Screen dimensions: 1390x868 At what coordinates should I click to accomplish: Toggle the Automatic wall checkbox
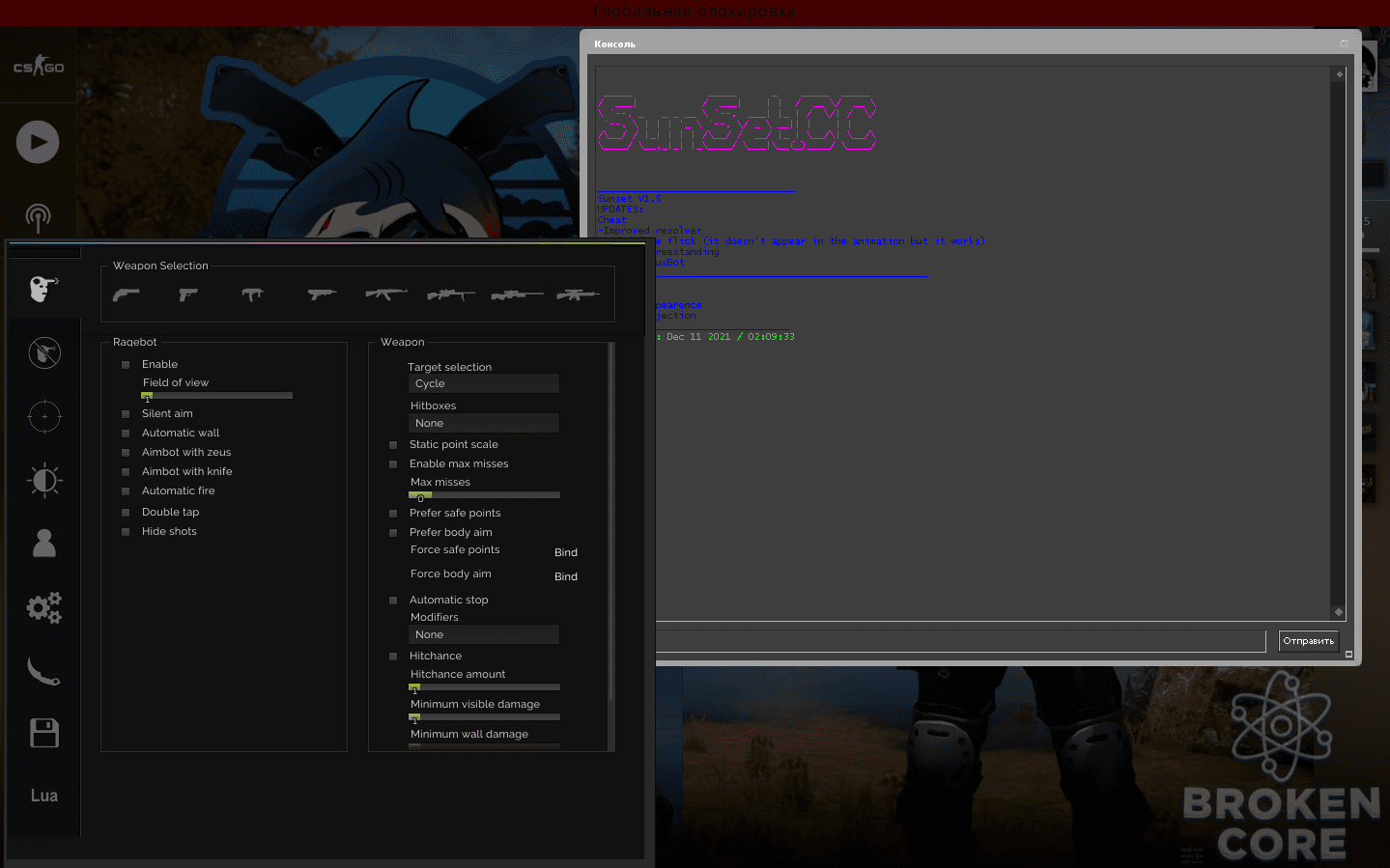tap(126, 434)
